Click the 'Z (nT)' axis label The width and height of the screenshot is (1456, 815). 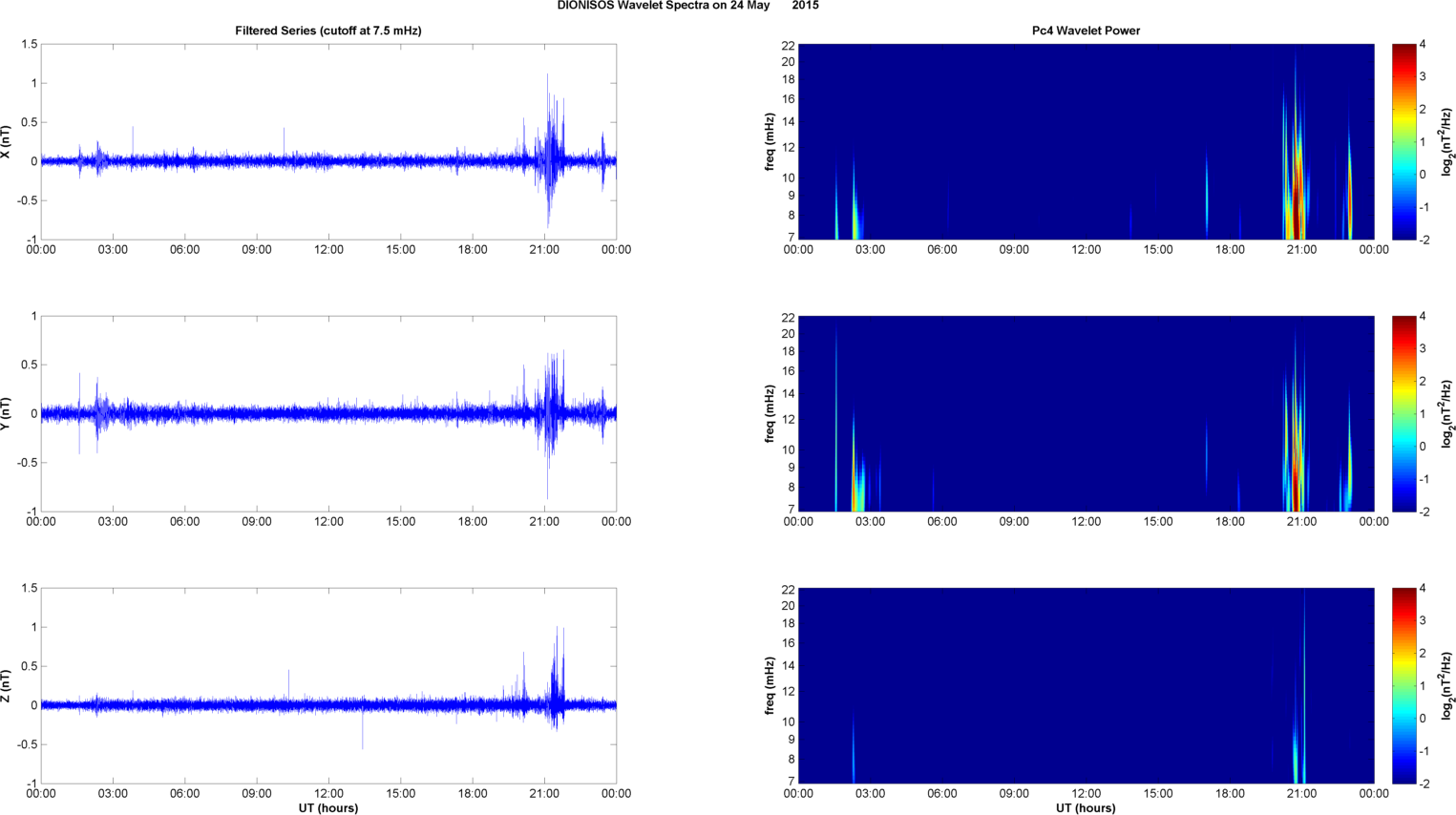coord(6,686)
